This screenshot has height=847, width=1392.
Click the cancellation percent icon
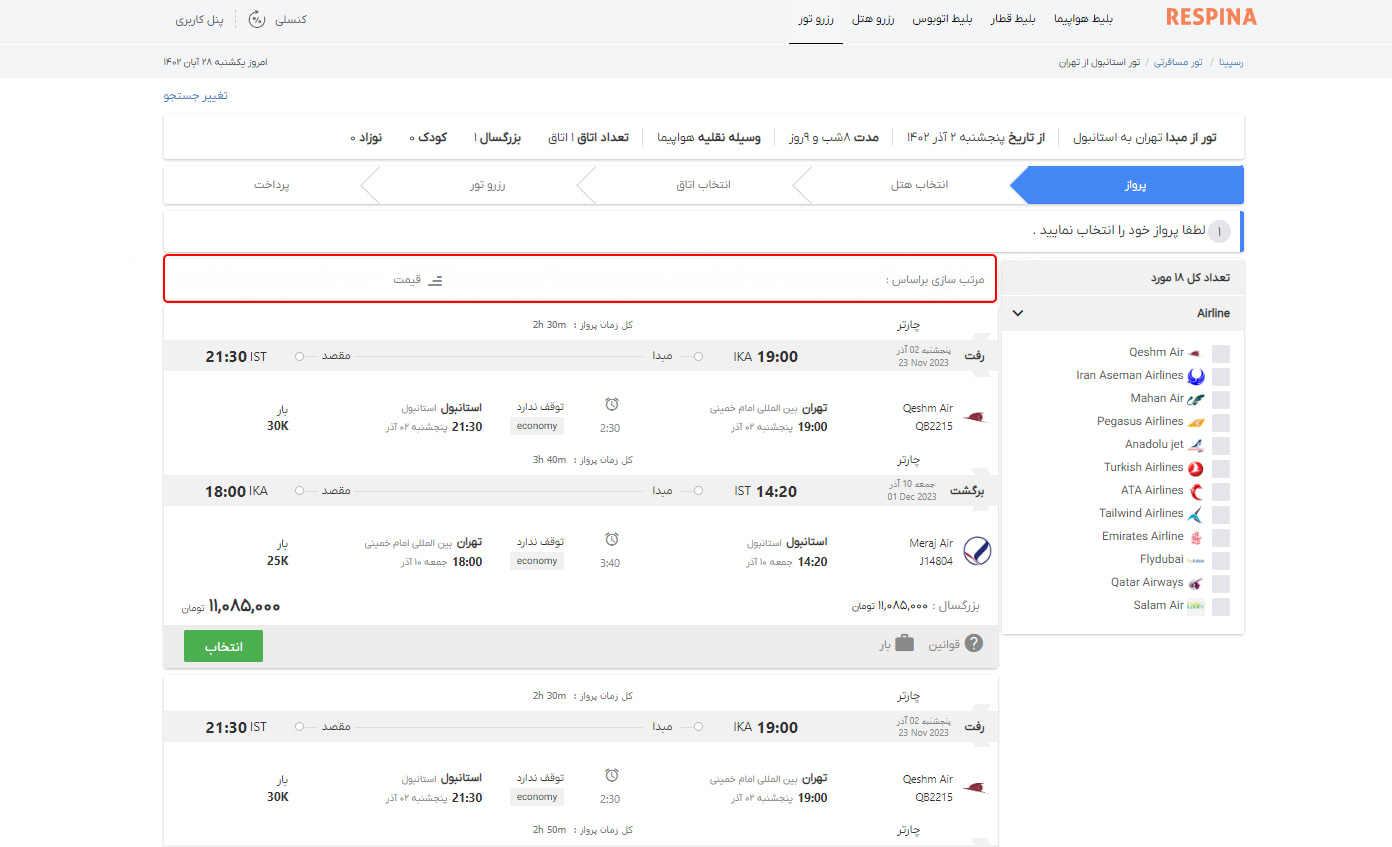[x=257, y=19]
